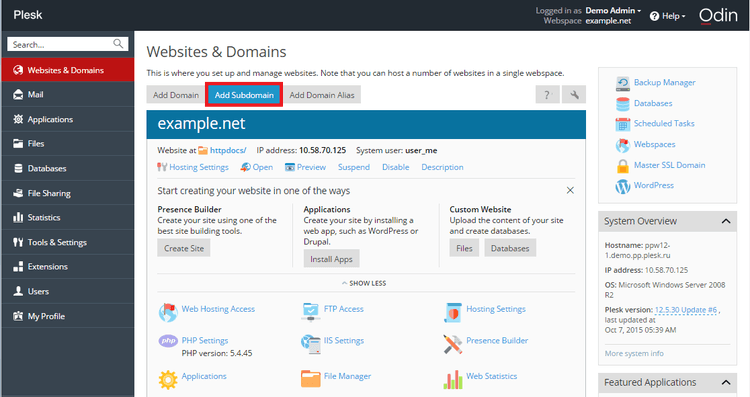This screenshot has width=750, height=397.
Task: Open Master SSL Domain lock icon
Action: [622, 165]
